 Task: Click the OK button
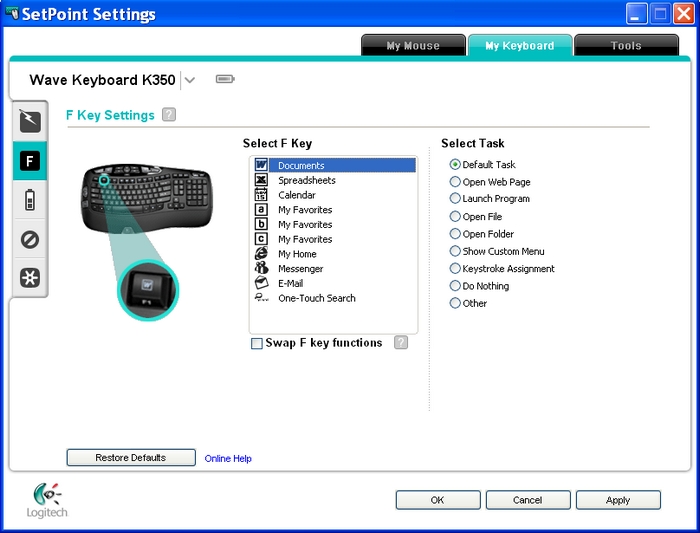[438, 500]
